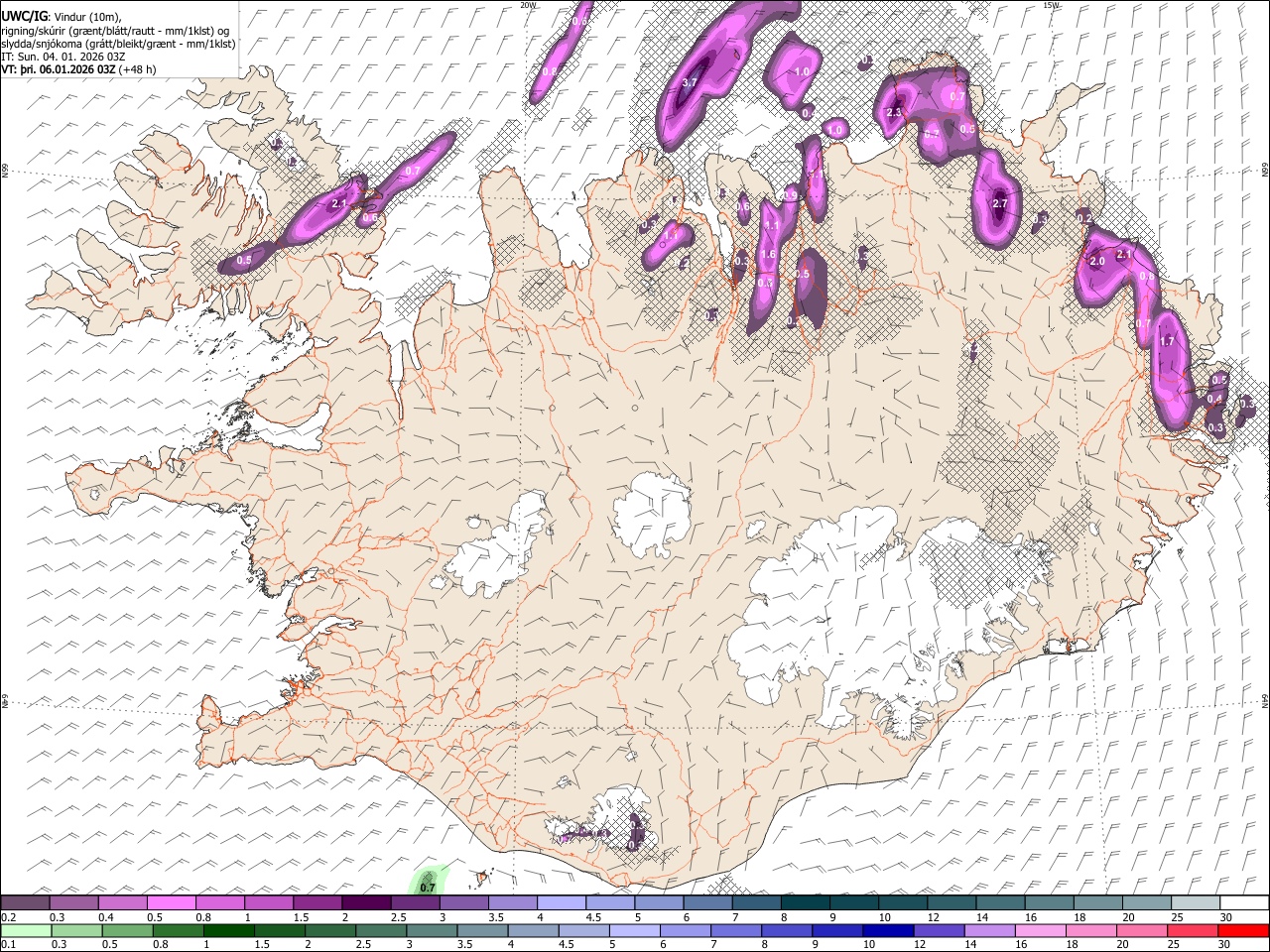This screenshot has height=952, width=1270.
Task: Select the '(+48 h)' forecast offset text
Action: pyautogui.click(x=138, y=70)
